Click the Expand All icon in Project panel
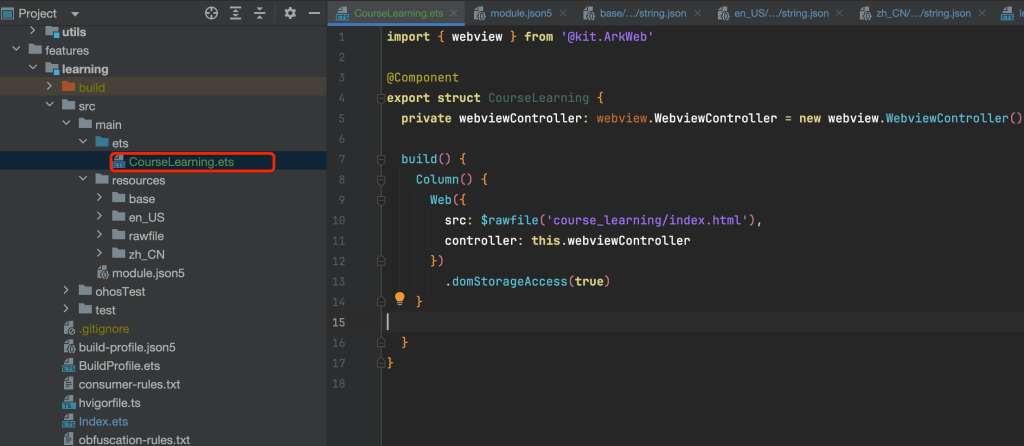The width and height of the screenshot is (1024, 446). tap(236, 13)
